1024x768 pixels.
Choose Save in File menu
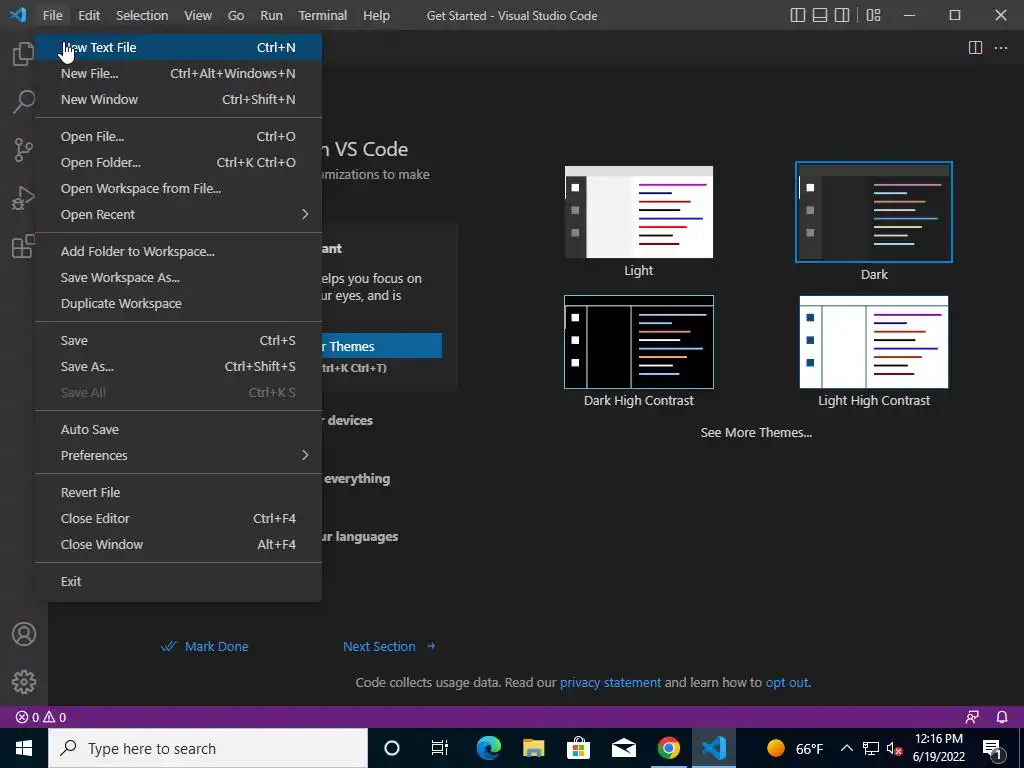pyautogui.click(x=178, y=340)
